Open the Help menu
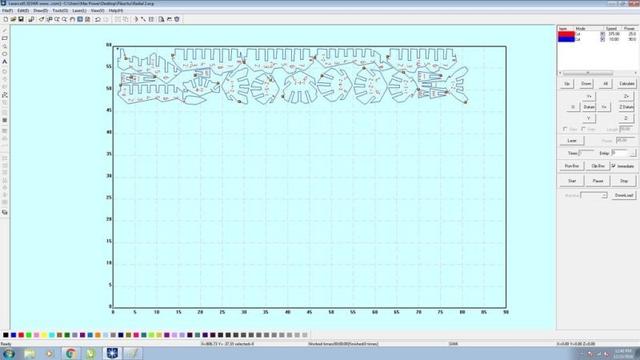The height and width of the screenshot is (360, 640). 116,10
